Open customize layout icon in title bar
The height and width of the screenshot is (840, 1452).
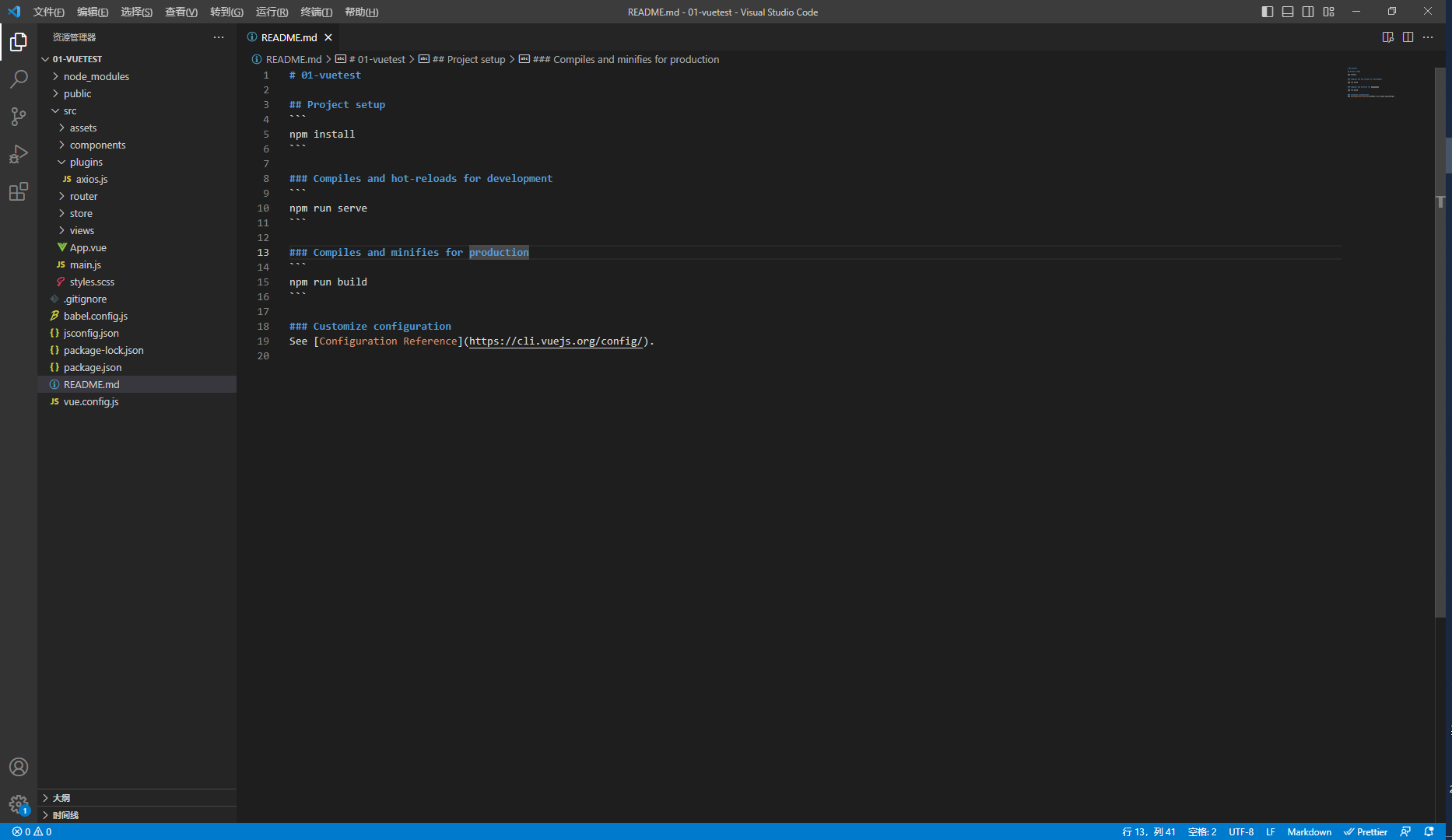pyautogui.click(x=1328, y=12)
